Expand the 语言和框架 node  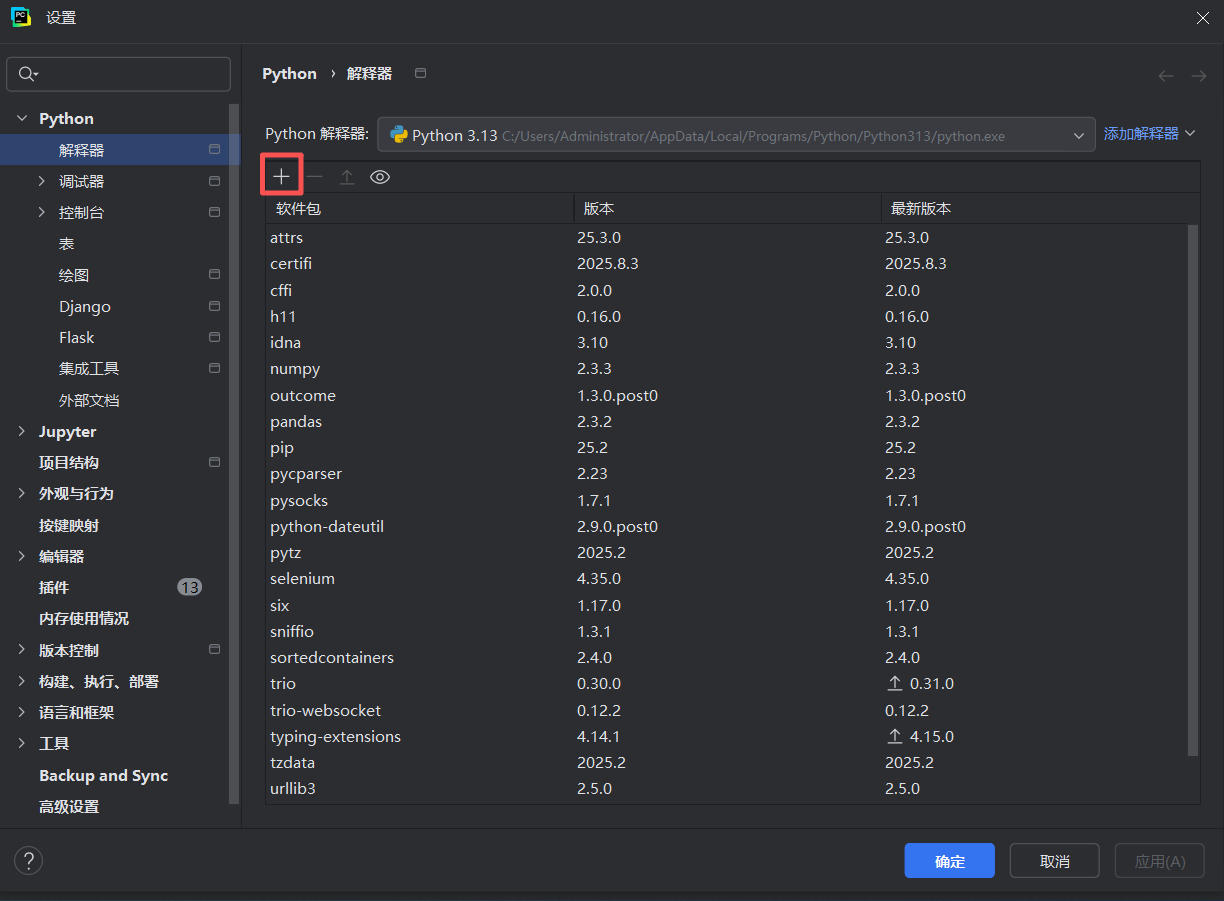(22, 713)
